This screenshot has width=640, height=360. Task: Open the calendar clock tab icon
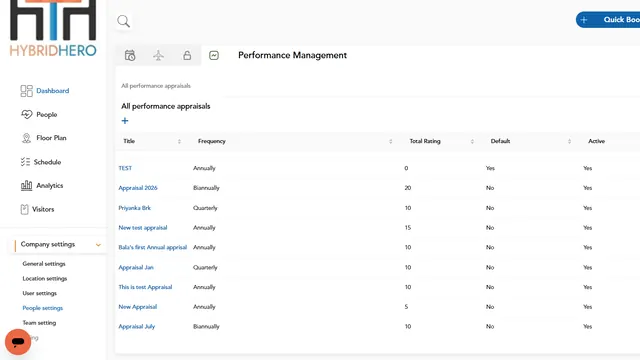pyautogui.click(x=130, y=55)
